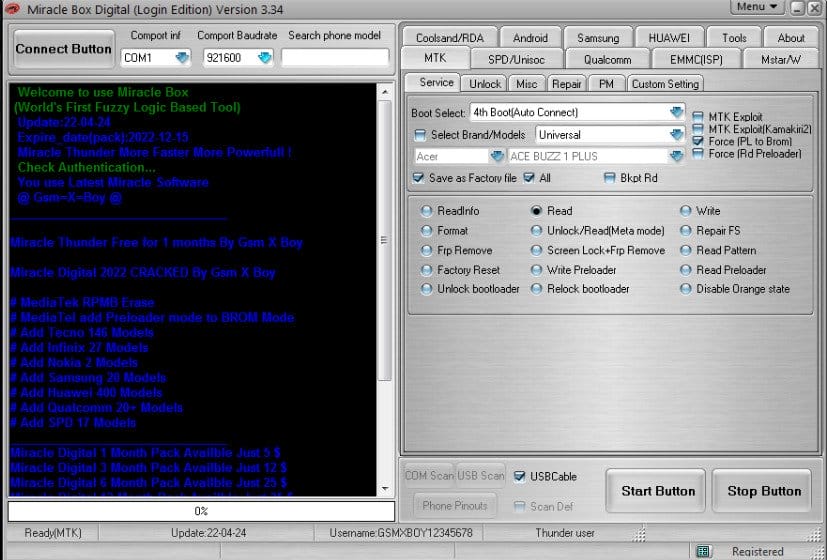Click the Search phone model field
Image resolution: width=827 pixels, height=560 pixels.
tap(335, 57)
